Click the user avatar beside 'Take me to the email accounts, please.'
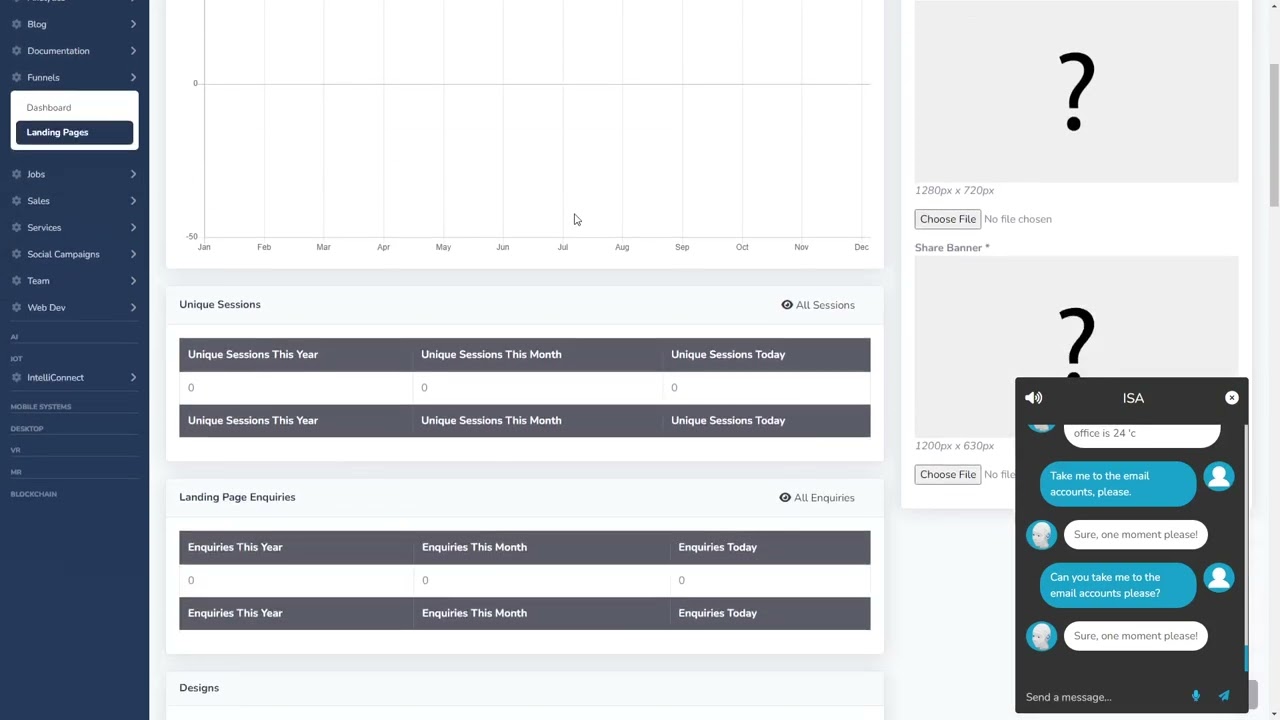The height and width of the screenshot is (720, 1280). [1218, 477]
